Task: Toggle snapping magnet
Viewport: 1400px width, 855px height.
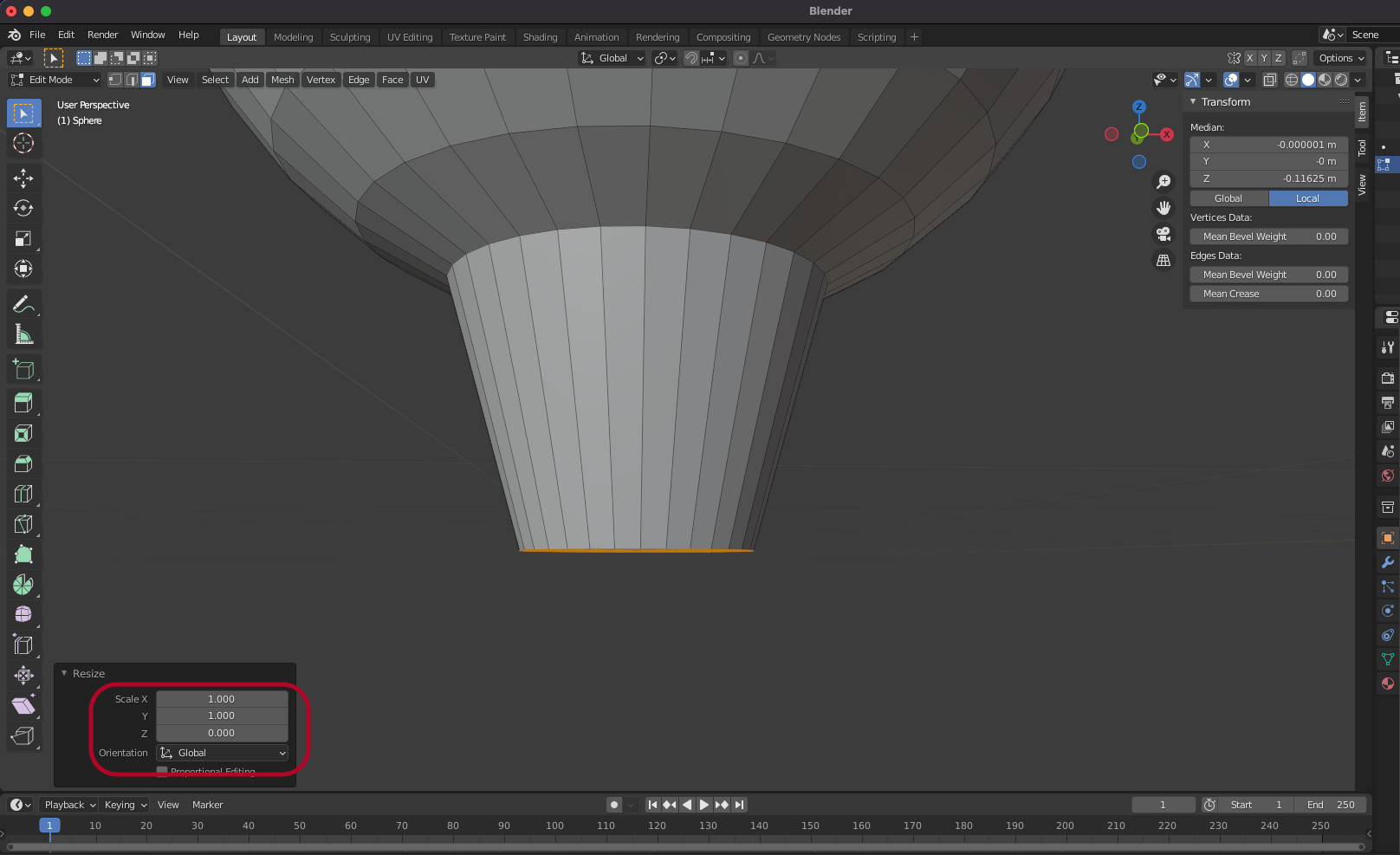Action: pos(691,58)
